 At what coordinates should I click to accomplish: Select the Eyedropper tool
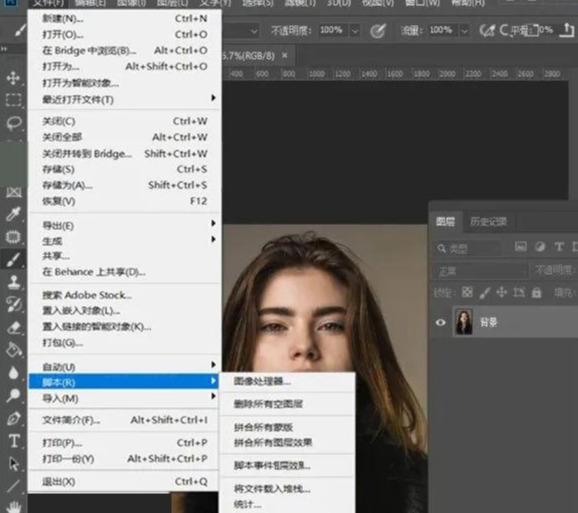(13, 214)
